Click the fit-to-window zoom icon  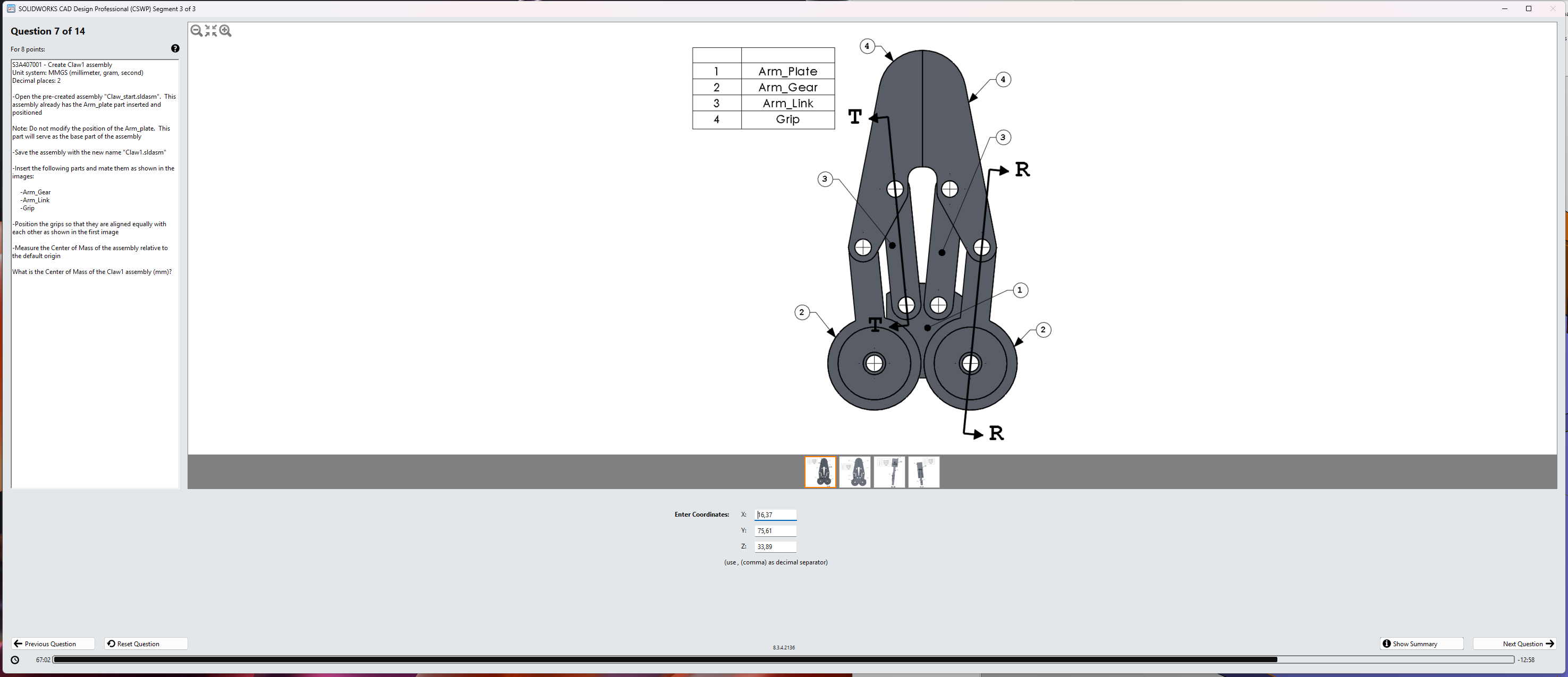[x=210, y=31]
